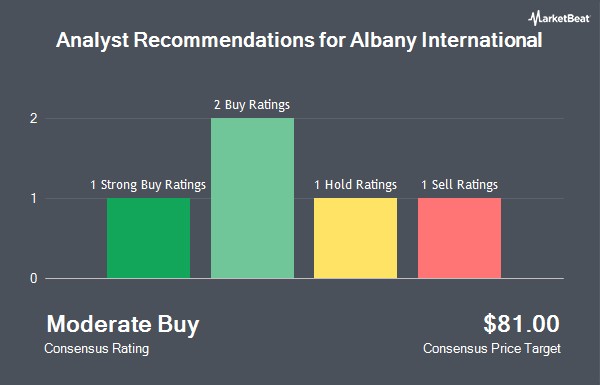The image size is (600, 385).
Task: Click the chart title text
Action: point(299,40)
